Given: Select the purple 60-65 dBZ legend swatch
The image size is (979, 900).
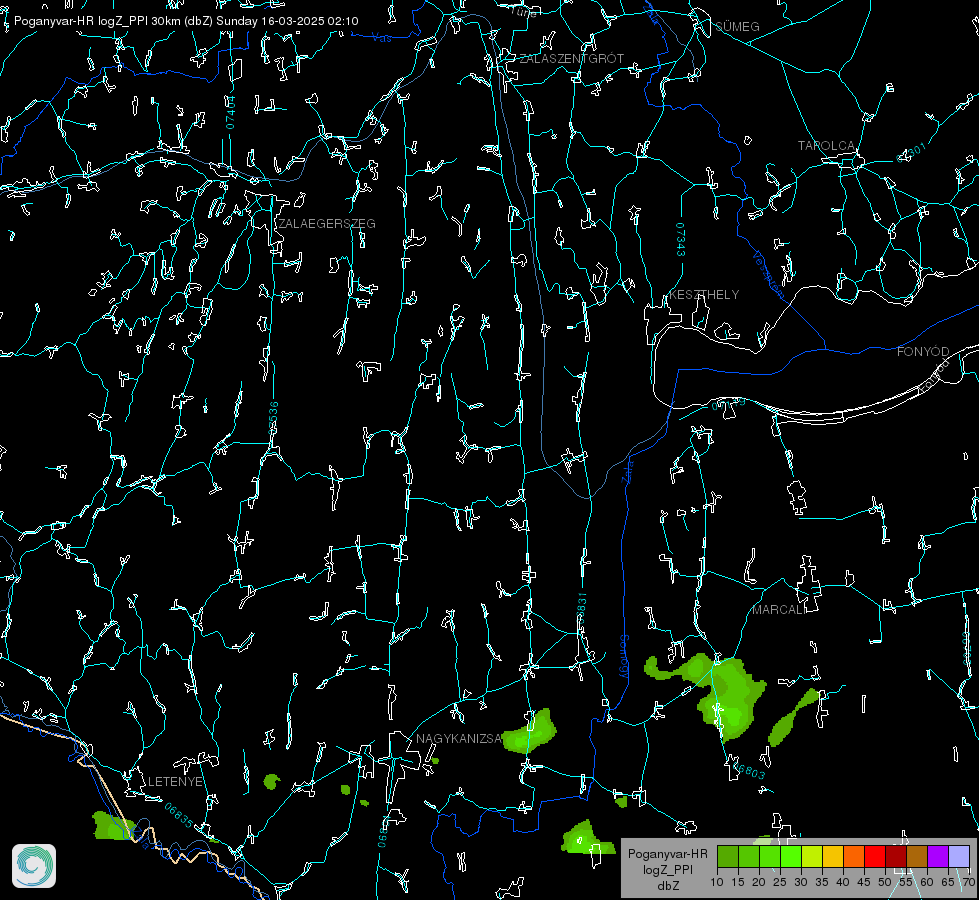Looking at the screenshot, I should pos(938,856).
